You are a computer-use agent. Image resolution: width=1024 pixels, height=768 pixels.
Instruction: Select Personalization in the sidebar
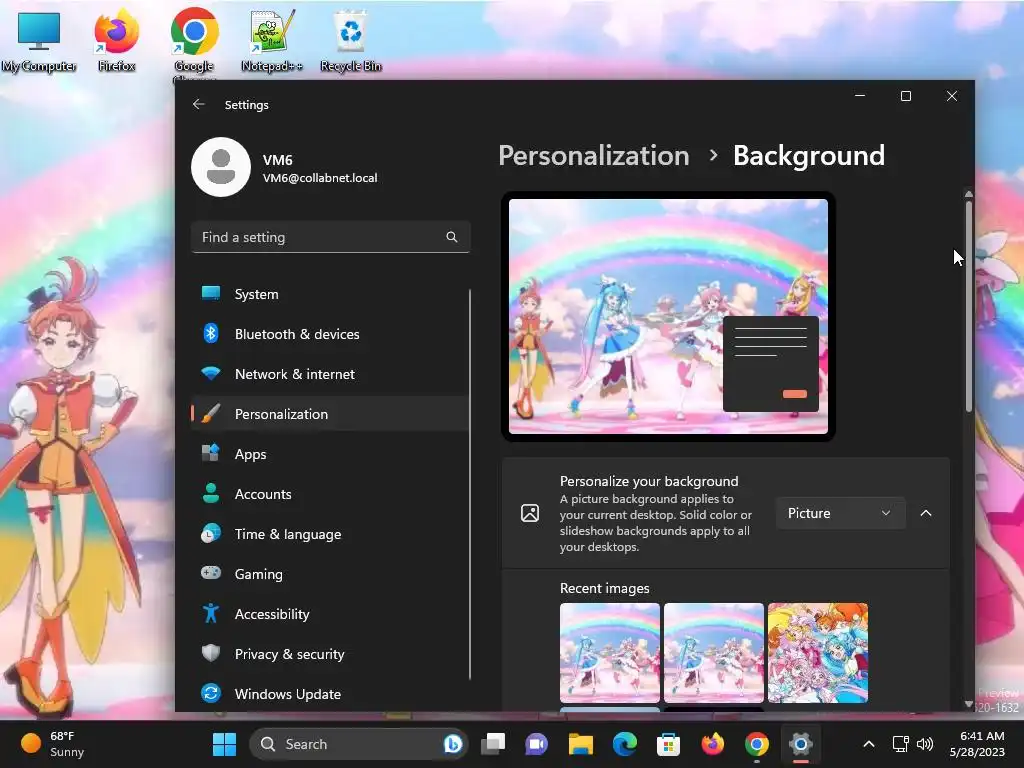point(330,414)
